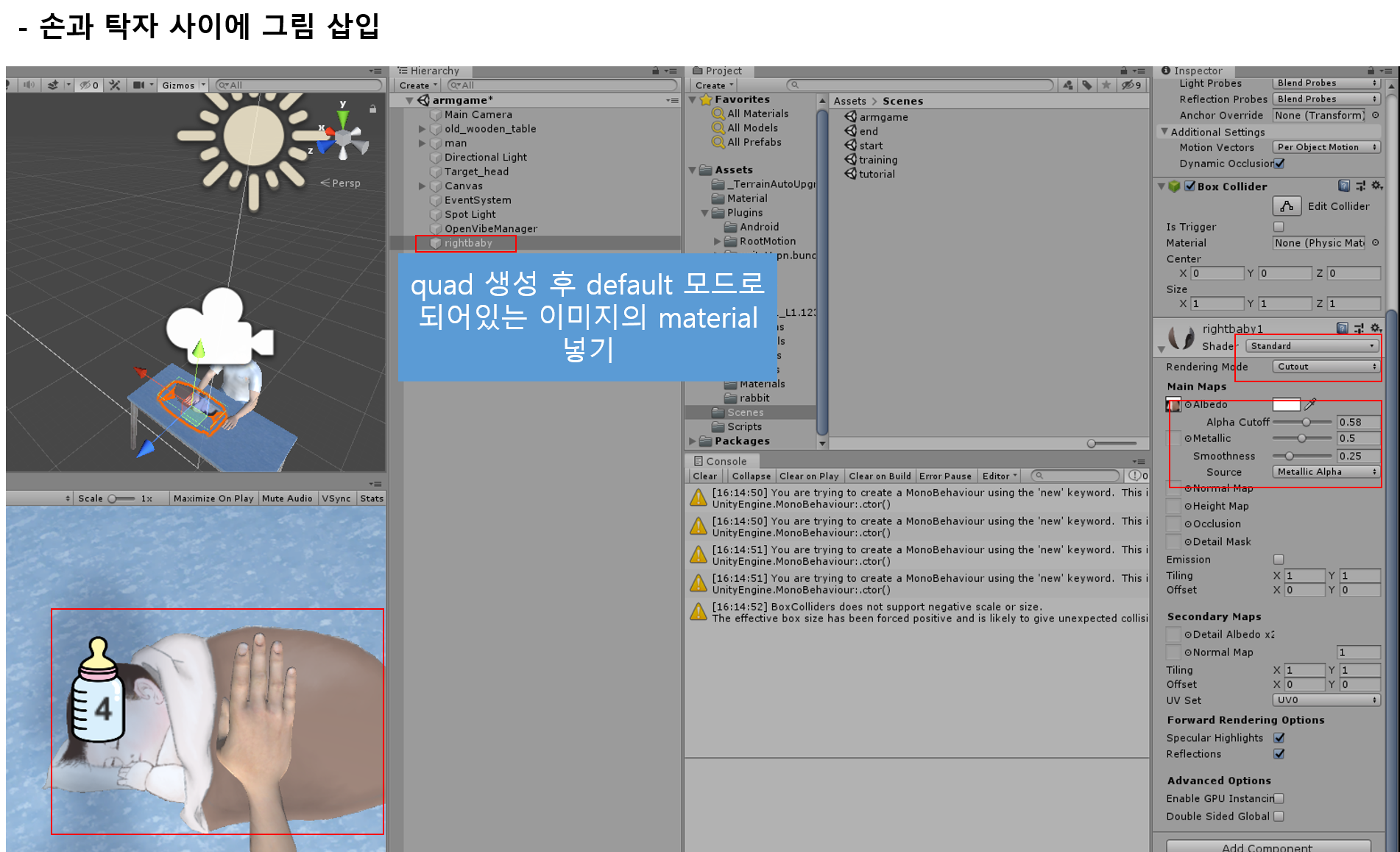1400x852 pixels.
Task: Toggle hidden packages eye icon in Project
Action: (1131, 85)
